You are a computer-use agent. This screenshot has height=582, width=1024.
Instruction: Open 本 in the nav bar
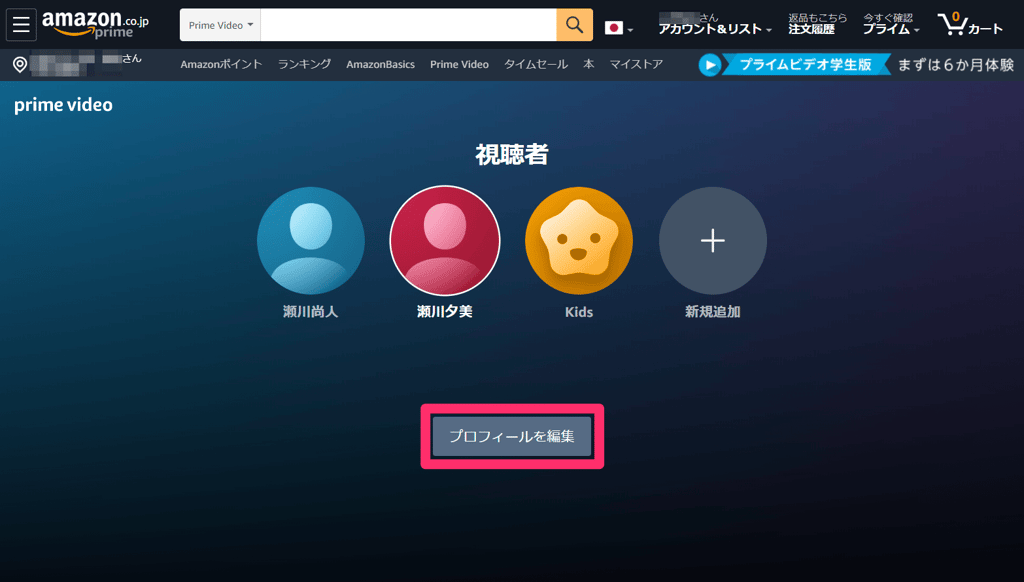[588, 64]
